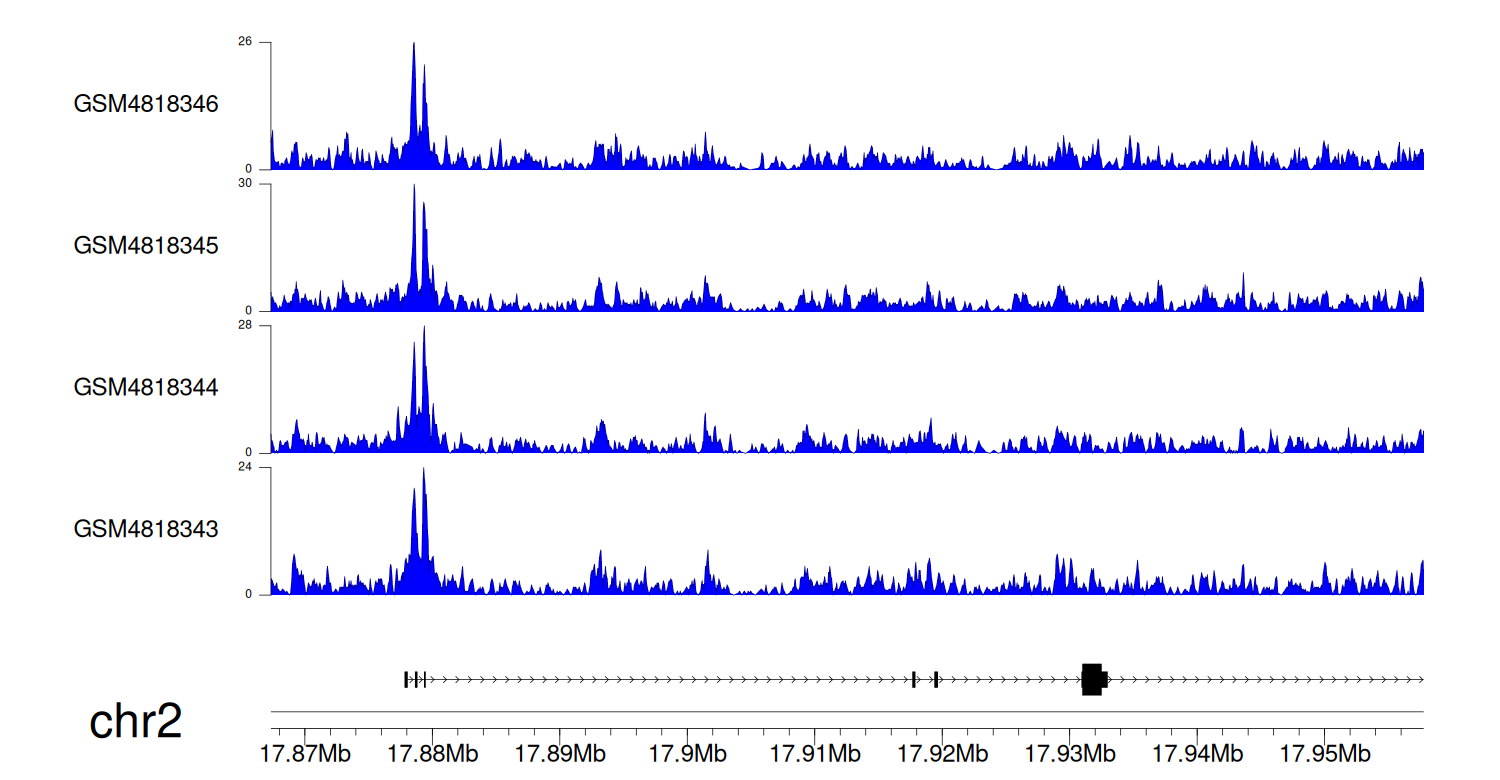This screenshot has height=780, width=1500.
Task: Click the GSM4818346 track label
Action: tap(146, 104)
